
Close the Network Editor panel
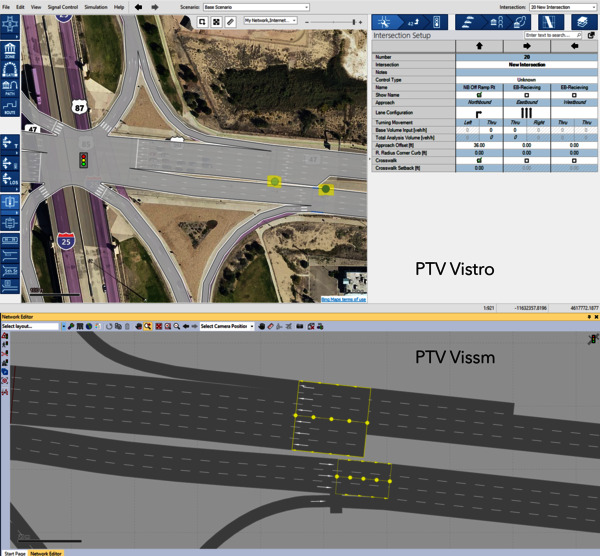point(596,317)
